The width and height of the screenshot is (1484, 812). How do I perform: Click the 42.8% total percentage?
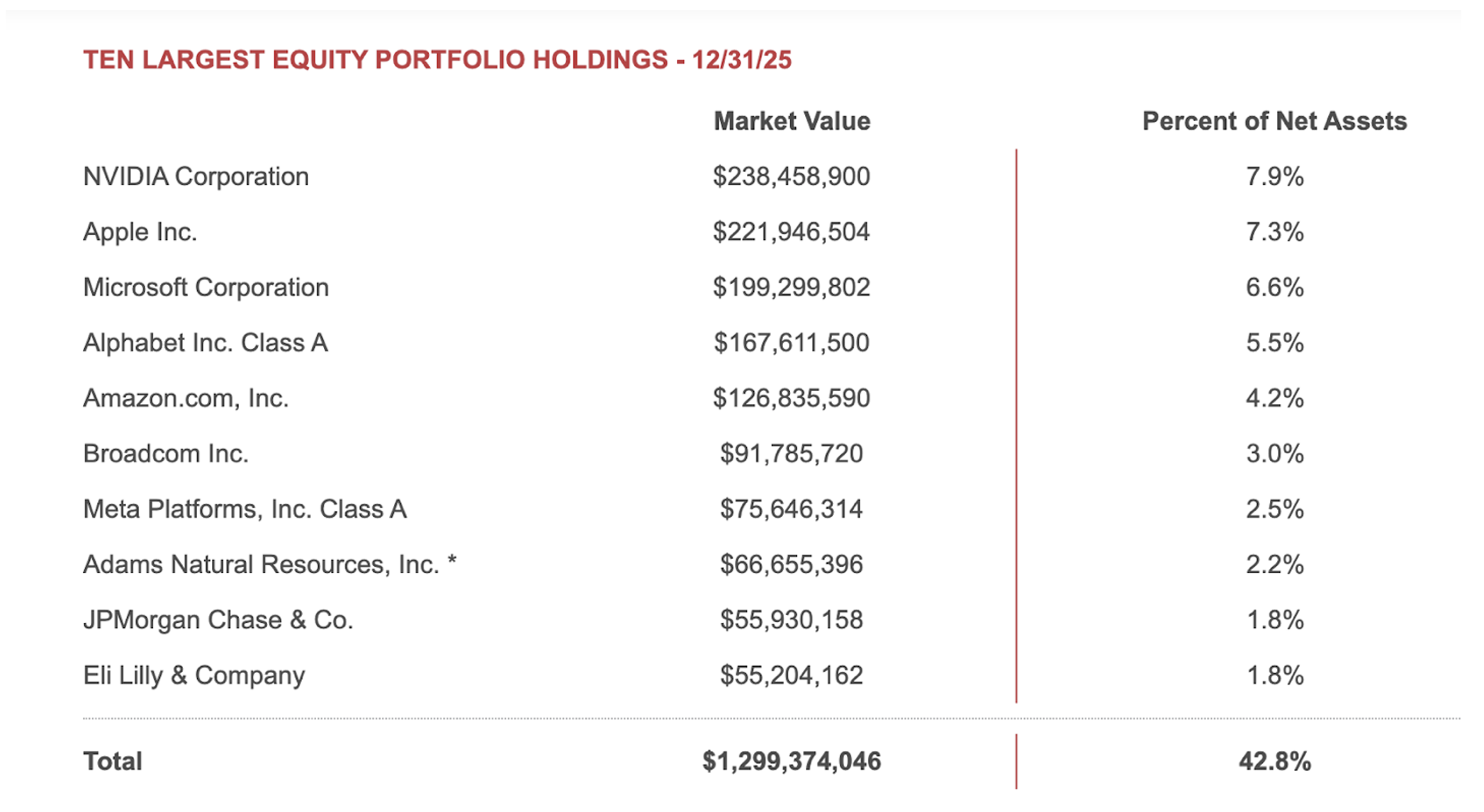1274,761
